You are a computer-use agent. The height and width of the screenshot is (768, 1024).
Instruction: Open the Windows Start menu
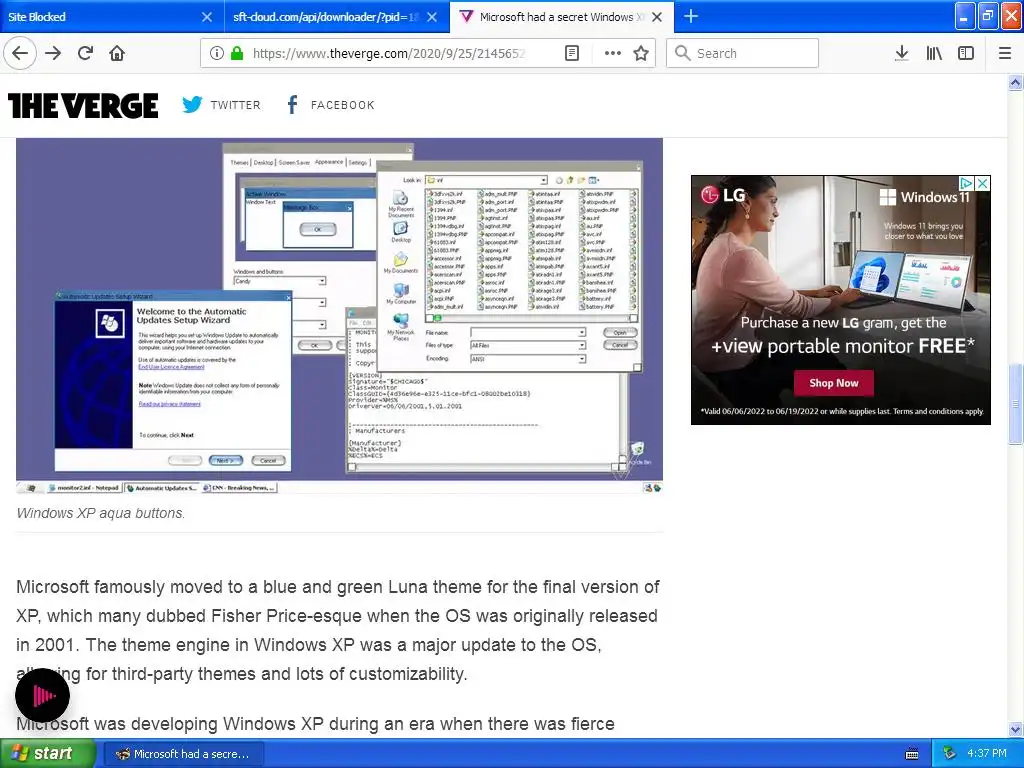point(48,753)
